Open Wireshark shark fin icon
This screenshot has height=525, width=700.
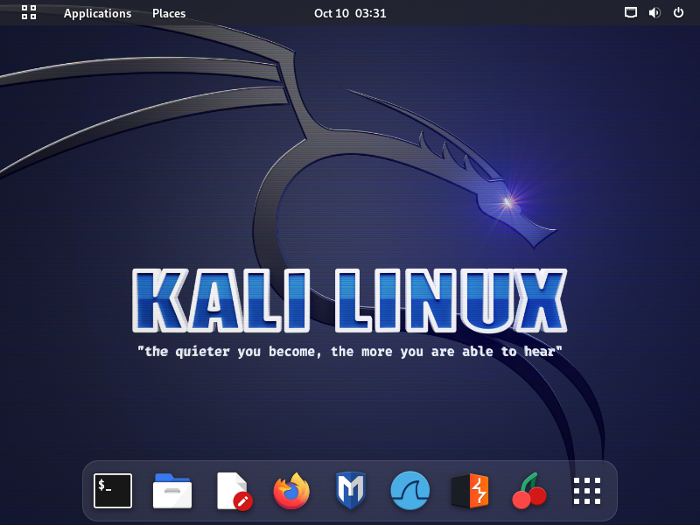pyautogui.click(x=410, y=491)
